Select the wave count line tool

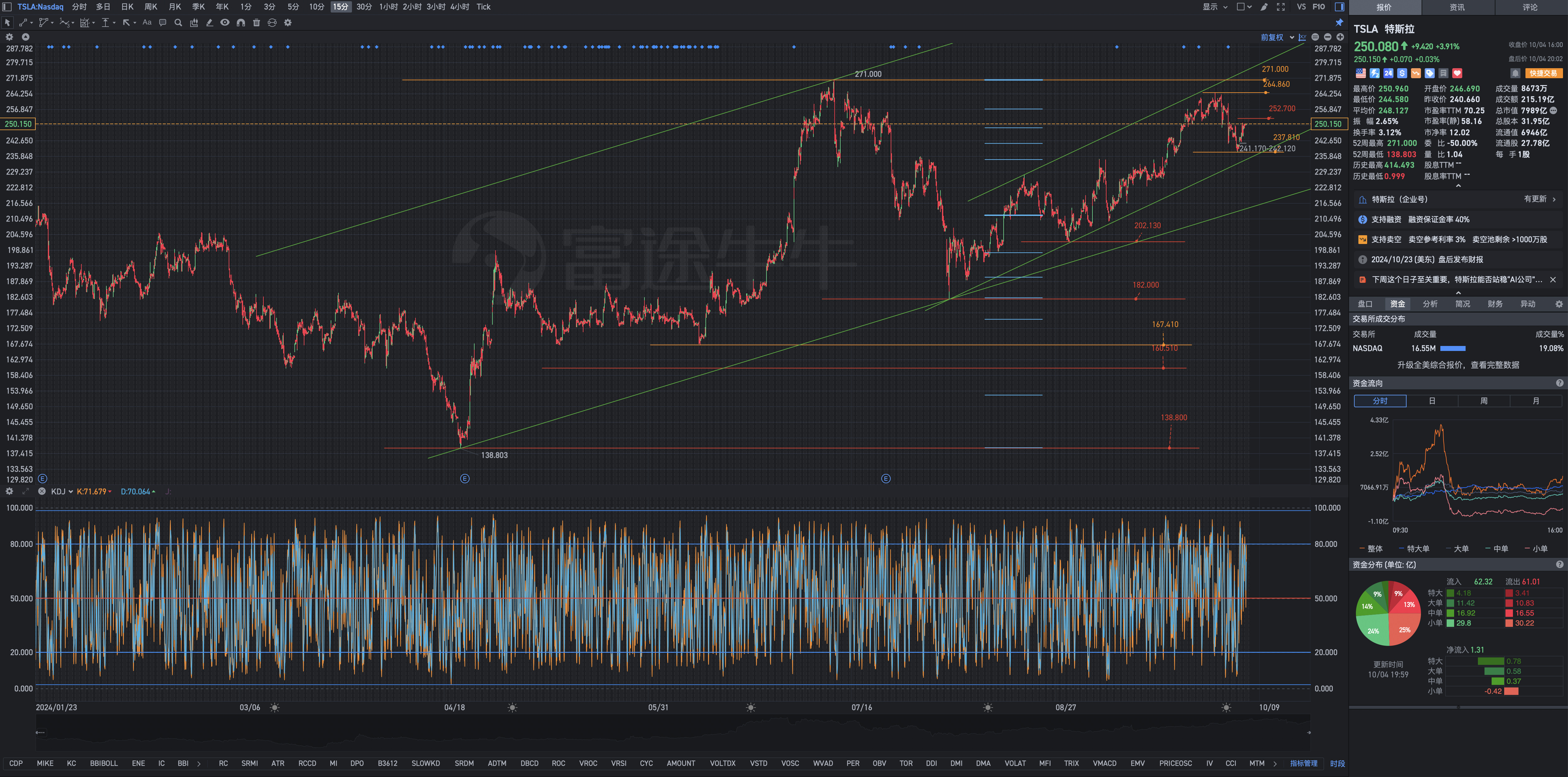click(64, 23)
